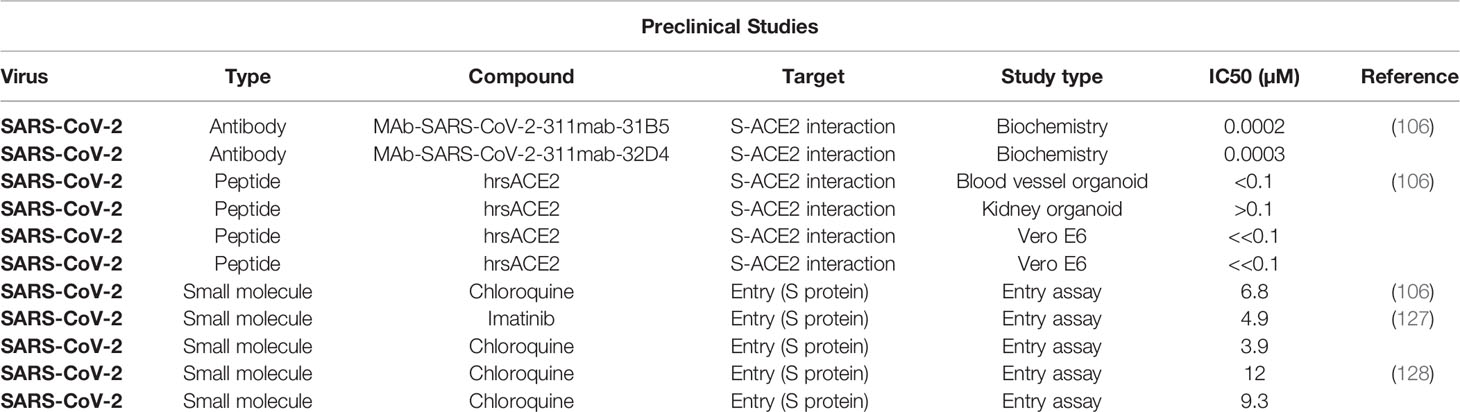Click the IC50 (µM) column header
The height and width of the screenshot is (412, 1460).
point(1254,76)
